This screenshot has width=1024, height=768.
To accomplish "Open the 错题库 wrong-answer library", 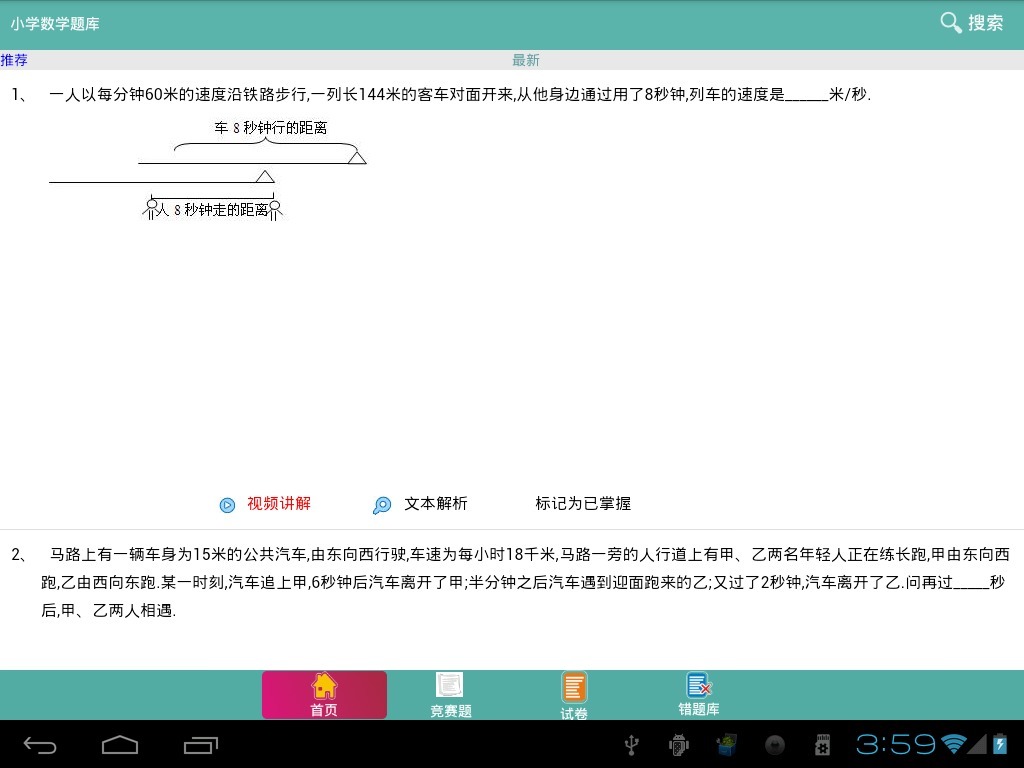I will pos(698,694).
